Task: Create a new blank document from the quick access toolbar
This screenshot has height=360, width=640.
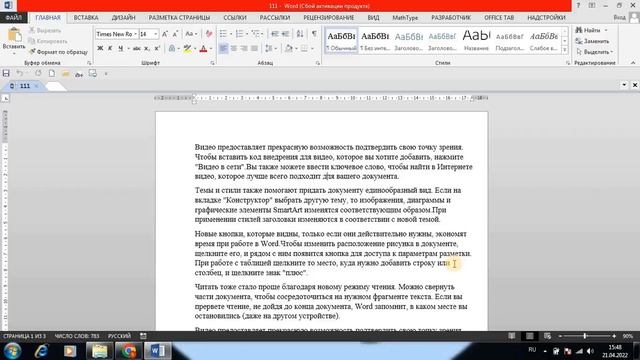Action: [x=52, y=73]
